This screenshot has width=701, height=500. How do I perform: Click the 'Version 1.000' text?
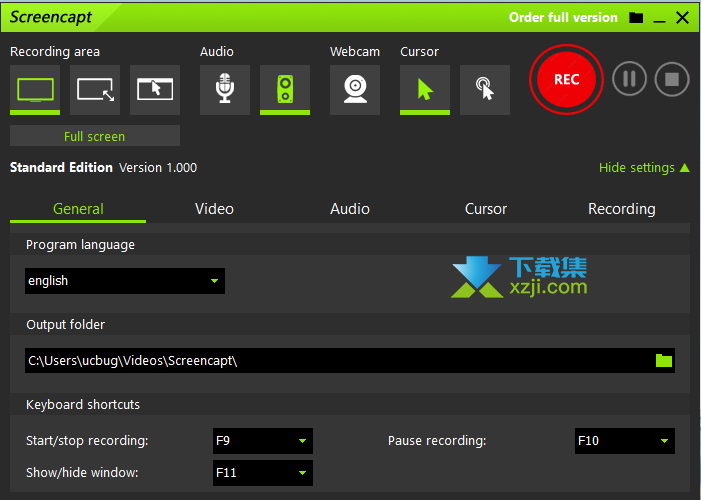158,168
